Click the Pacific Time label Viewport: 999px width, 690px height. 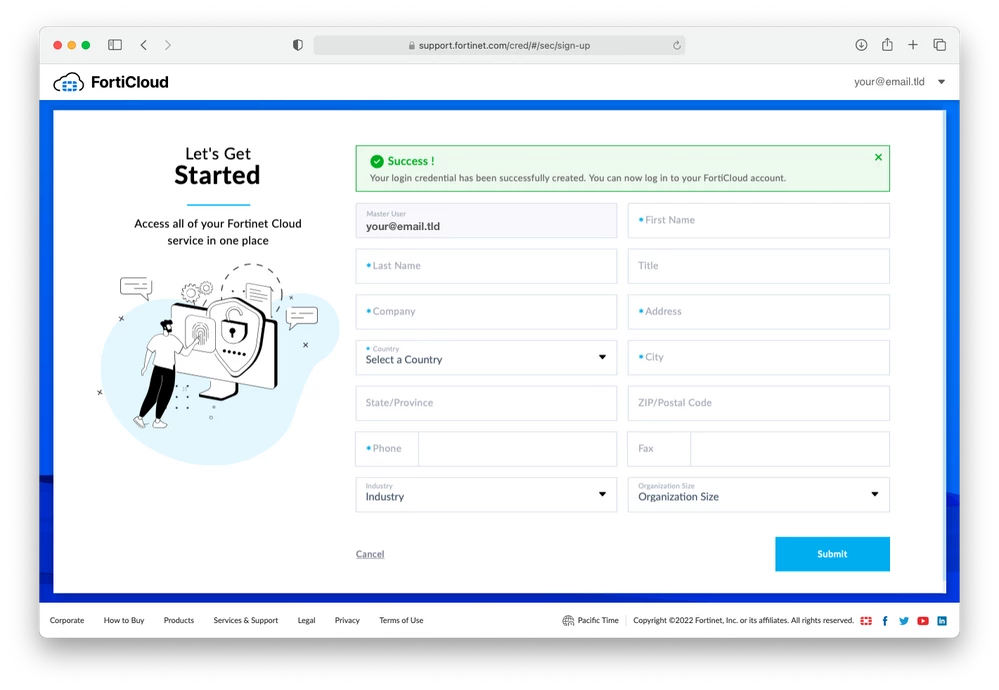[x=598, y=621]
